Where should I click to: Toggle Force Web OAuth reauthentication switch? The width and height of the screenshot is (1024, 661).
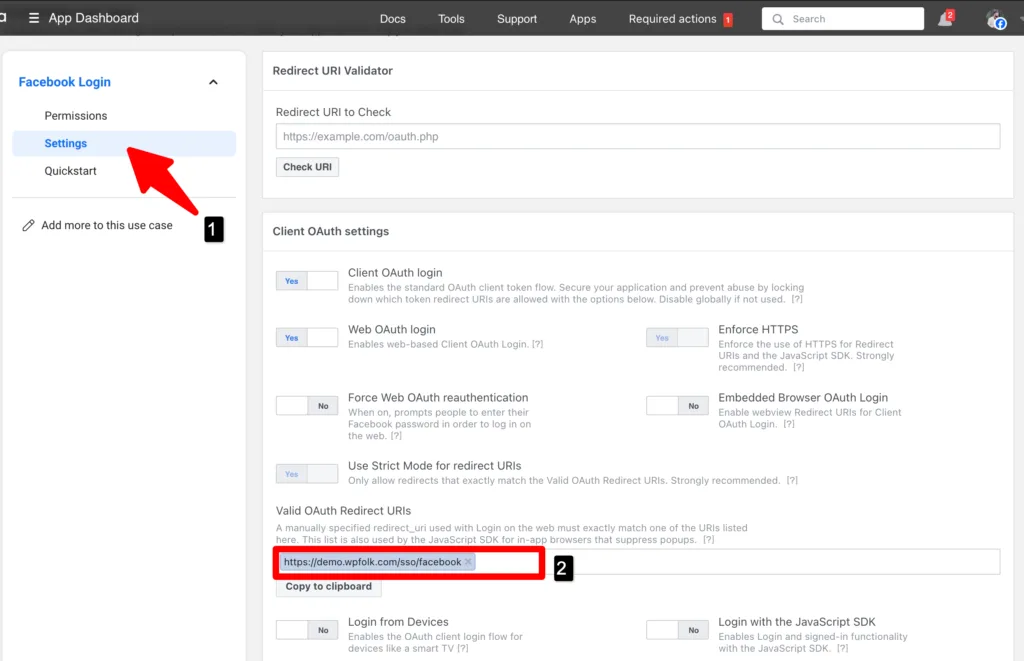[307, 406]
